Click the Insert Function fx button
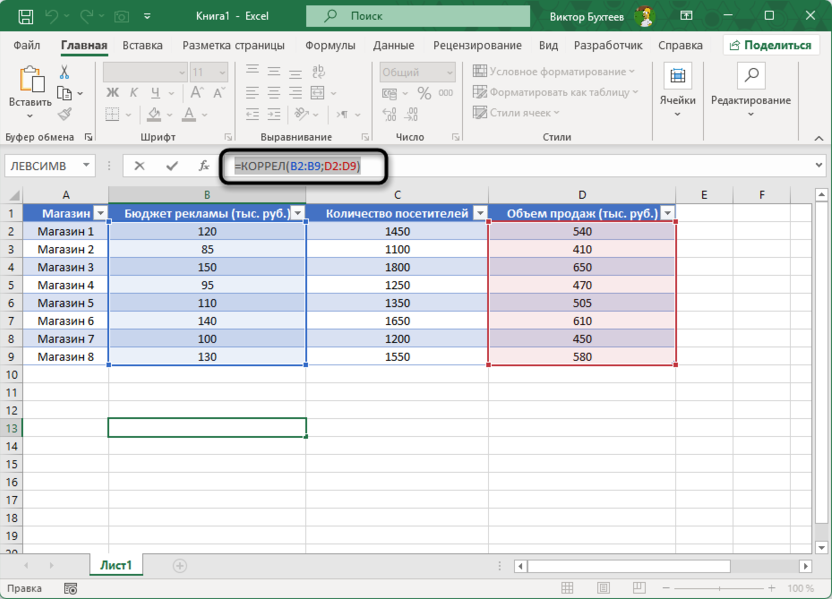Viewport: 832px width, 599px height. click(204, 166)
